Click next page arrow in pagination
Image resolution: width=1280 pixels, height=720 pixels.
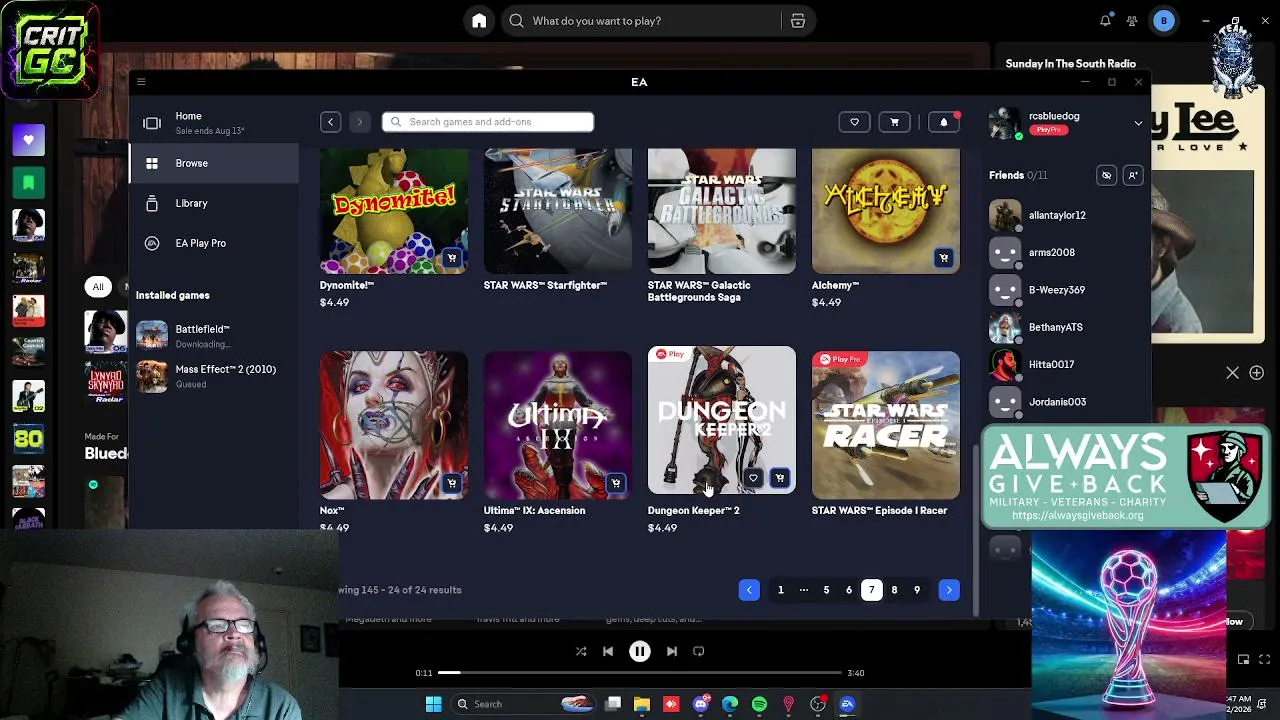[949, 590]
